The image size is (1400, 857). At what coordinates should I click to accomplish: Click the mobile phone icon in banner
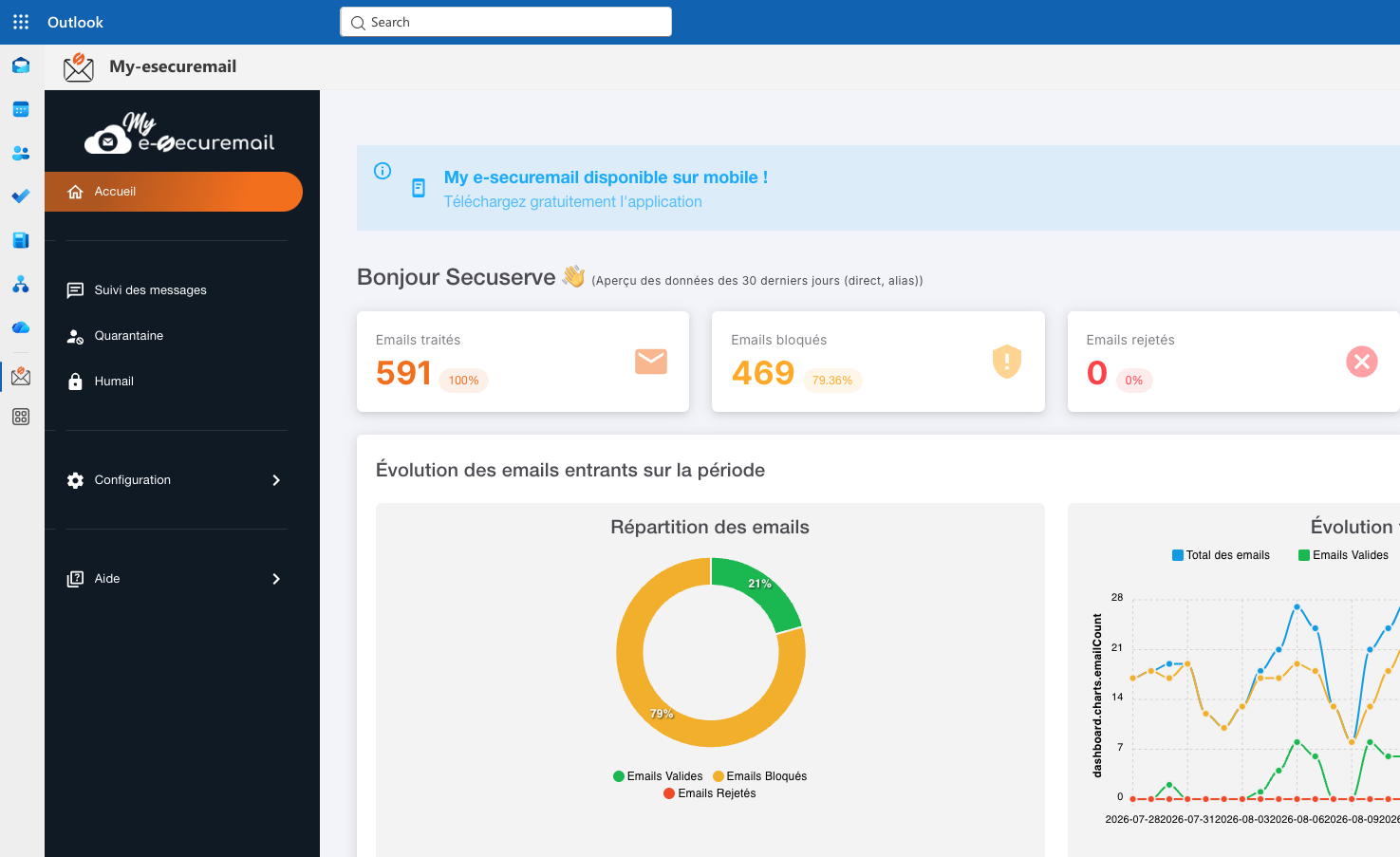pos(419,188)
